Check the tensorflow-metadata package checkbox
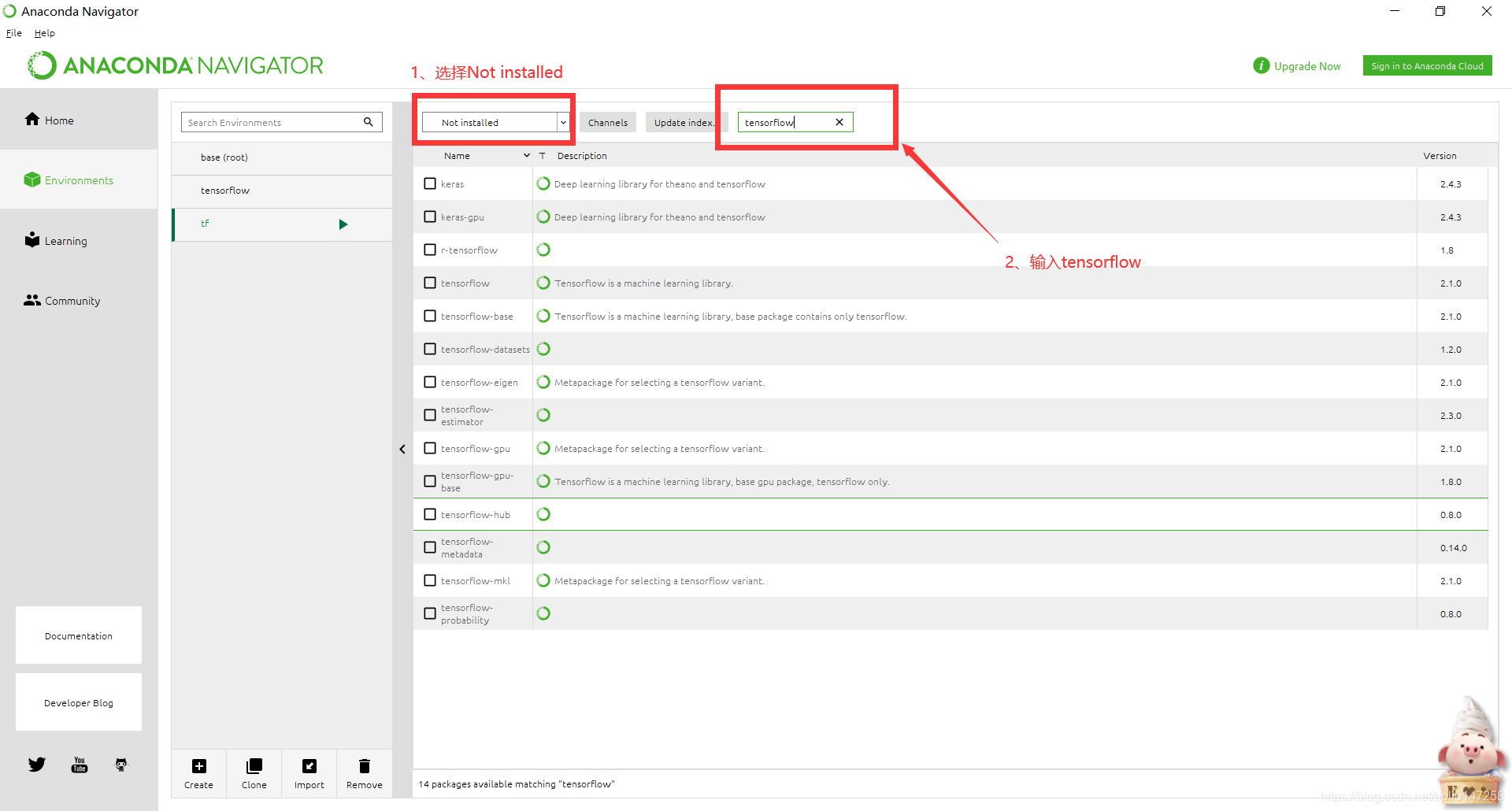The width and height of the screenshot is (1512, 811). [430, 547]
